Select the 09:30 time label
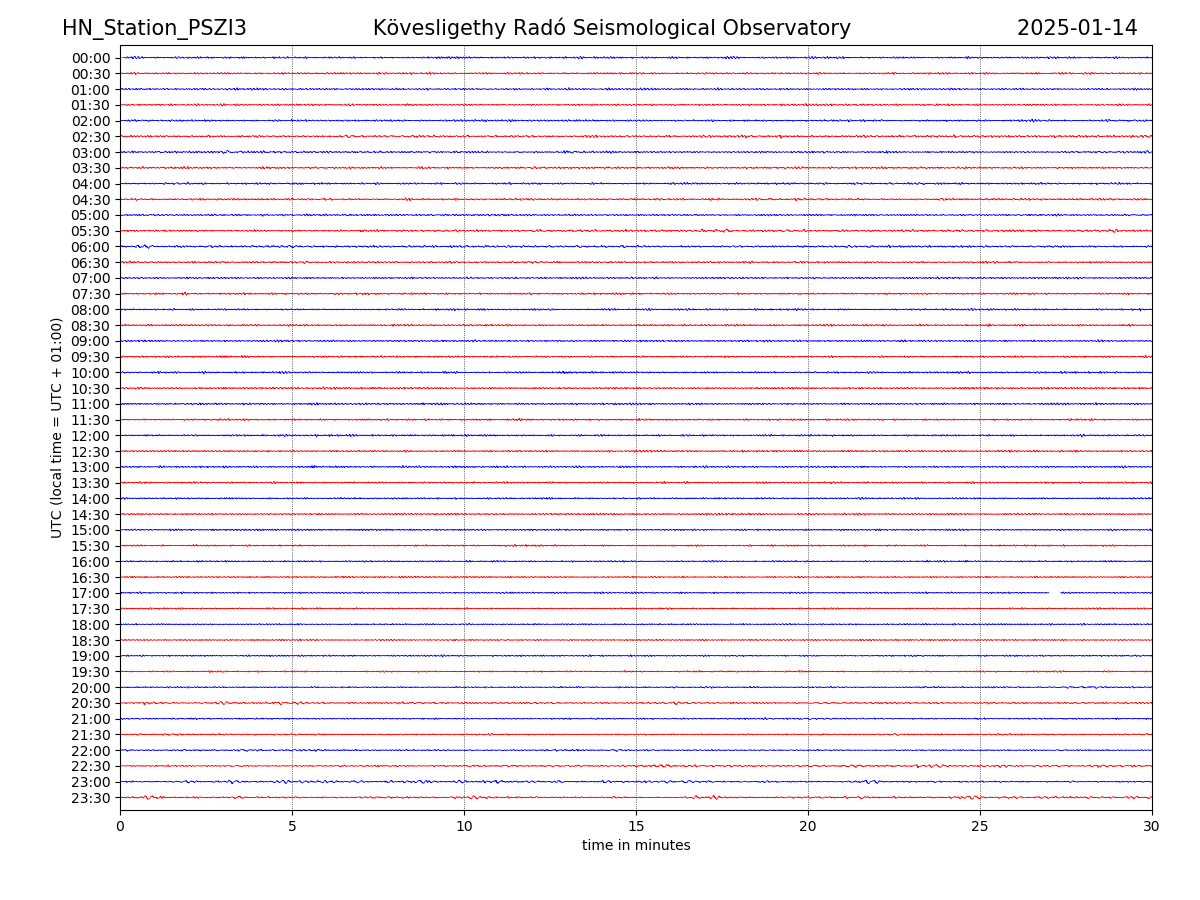This screenshot has width=1200, height=900. point(91,357)
